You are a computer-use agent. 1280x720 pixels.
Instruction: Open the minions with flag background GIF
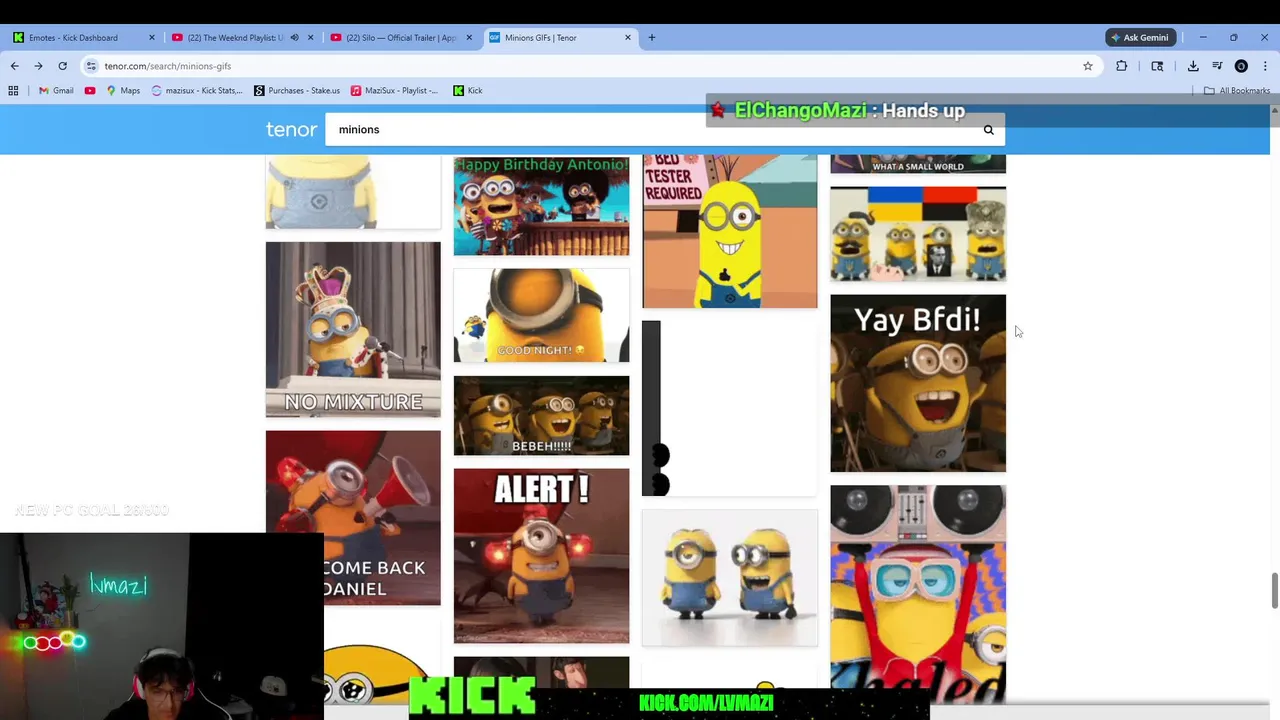pos(918,234)
